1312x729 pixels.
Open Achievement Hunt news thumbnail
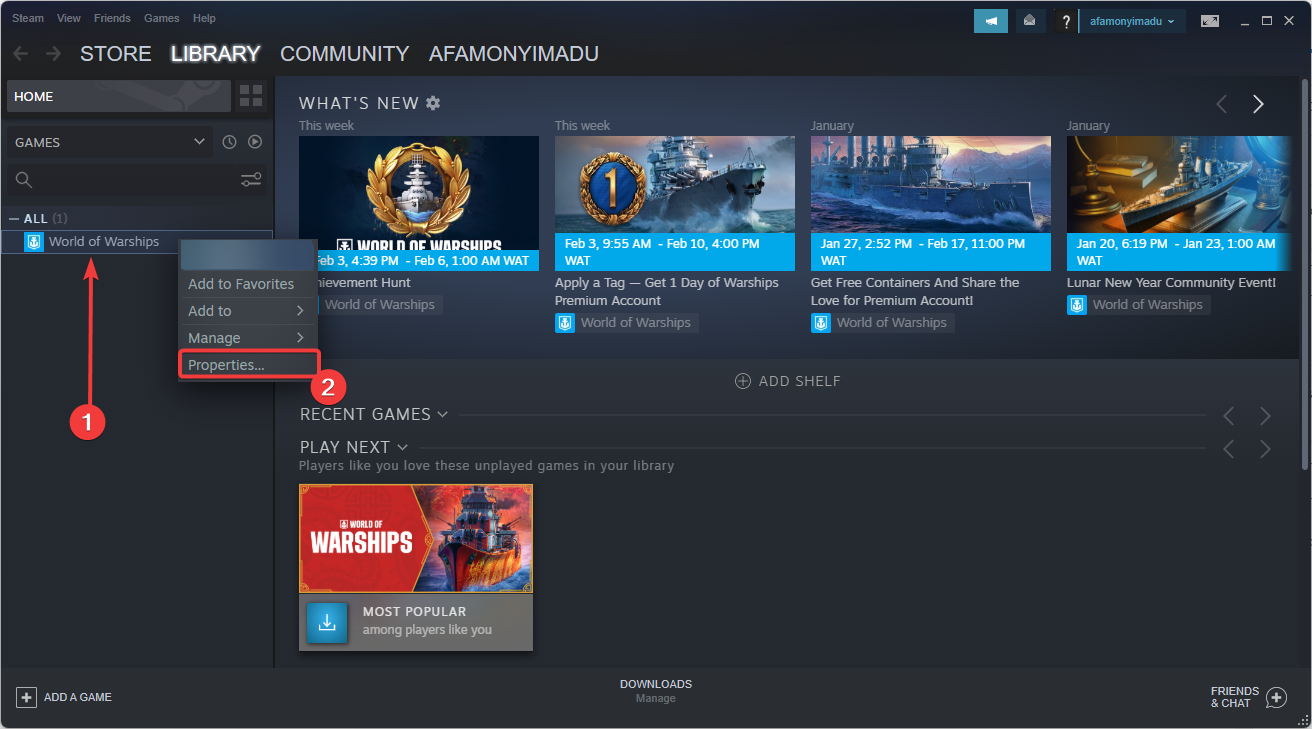419,204
